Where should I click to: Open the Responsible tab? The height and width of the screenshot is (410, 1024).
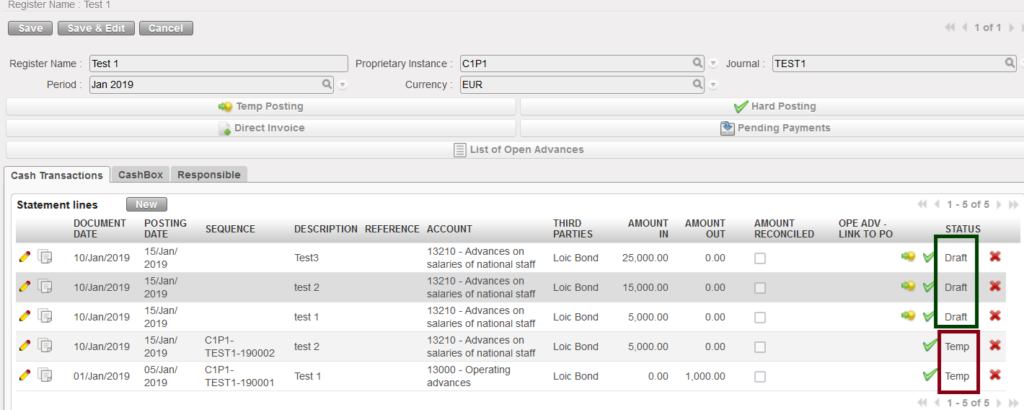coord(209,174)
